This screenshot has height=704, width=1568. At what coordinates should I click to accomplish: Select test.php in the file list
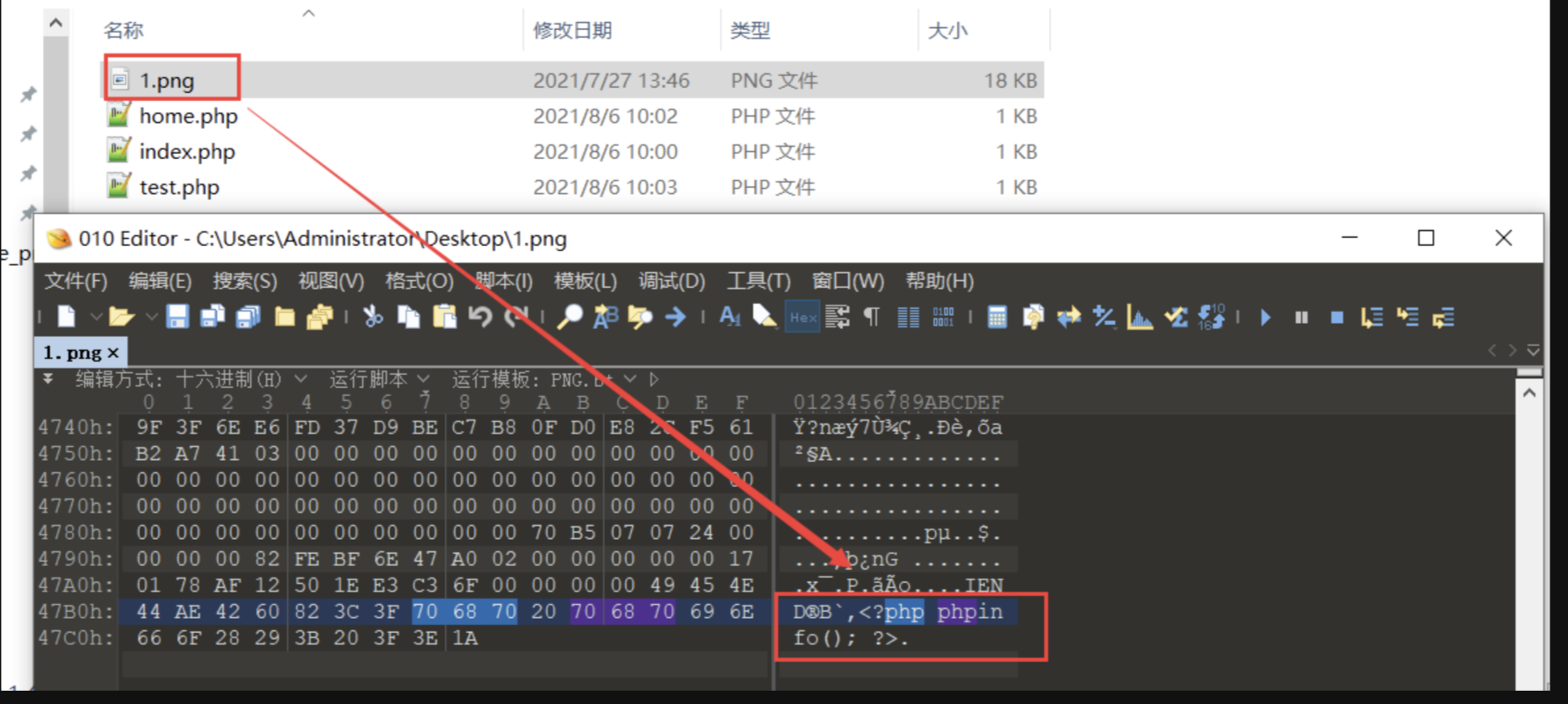179,187
